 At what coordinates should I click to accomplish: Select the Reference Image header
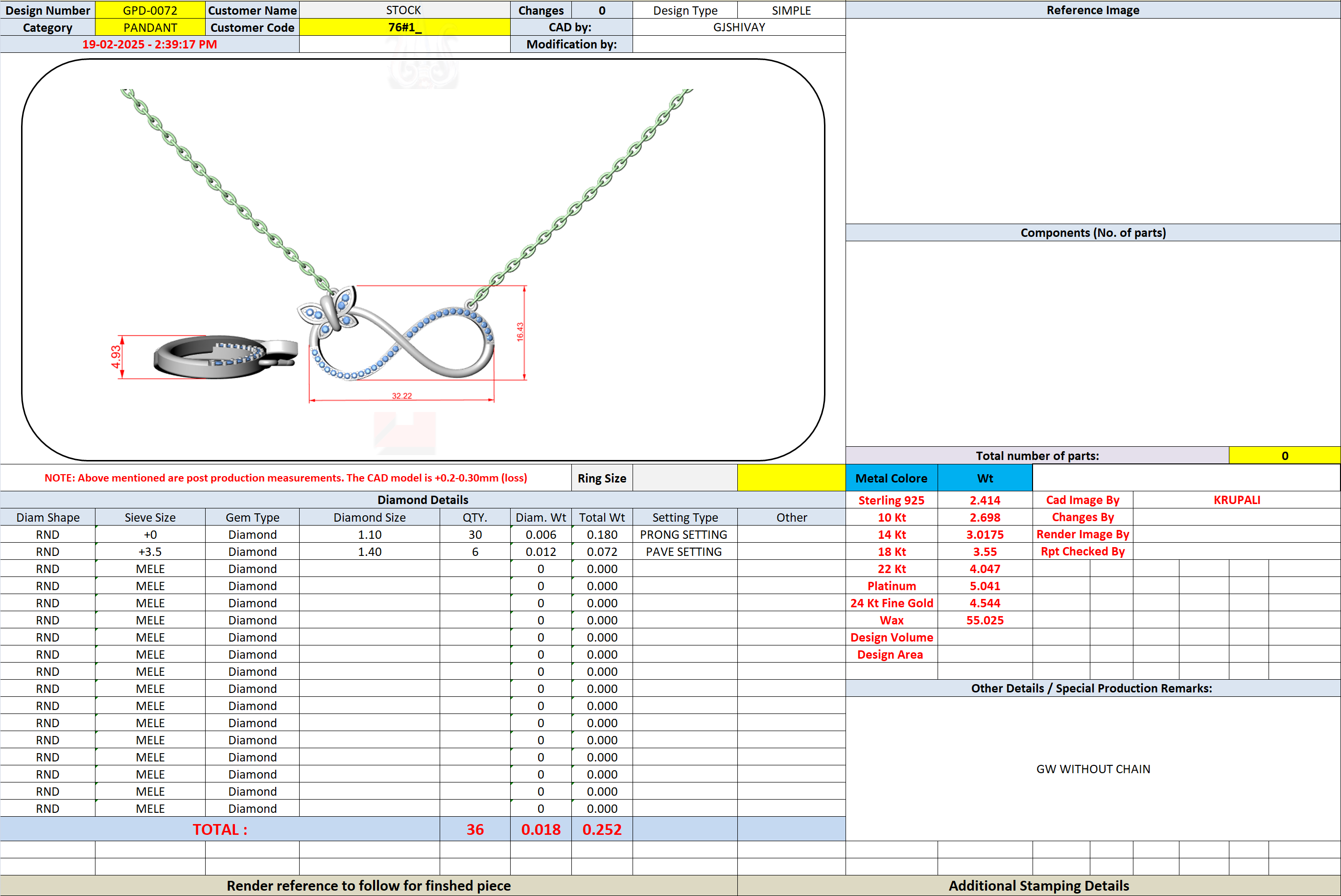1093,10
